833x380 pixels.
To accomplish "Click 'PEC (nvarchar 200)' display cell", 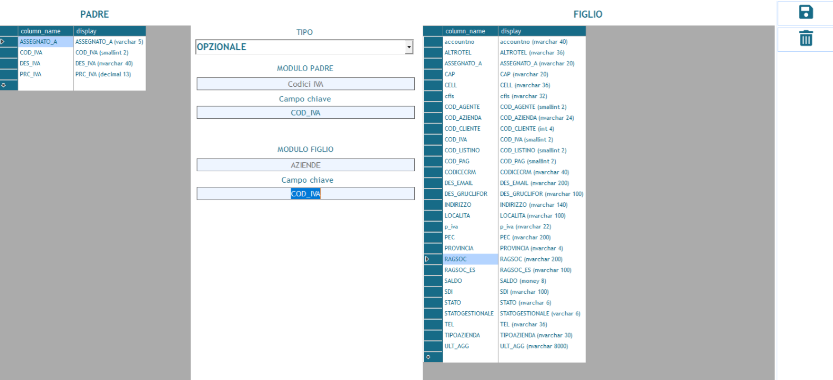I will (x=542, y=238).
